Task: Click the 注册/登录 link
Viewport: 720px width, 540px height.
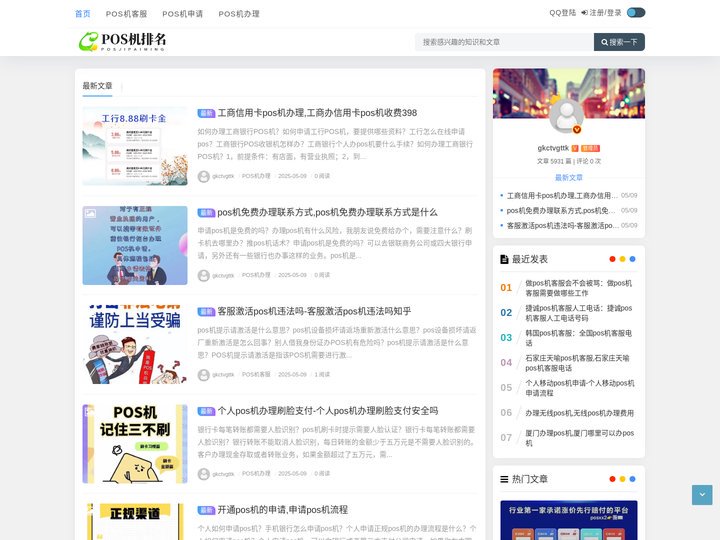Action: click(602, 13)
